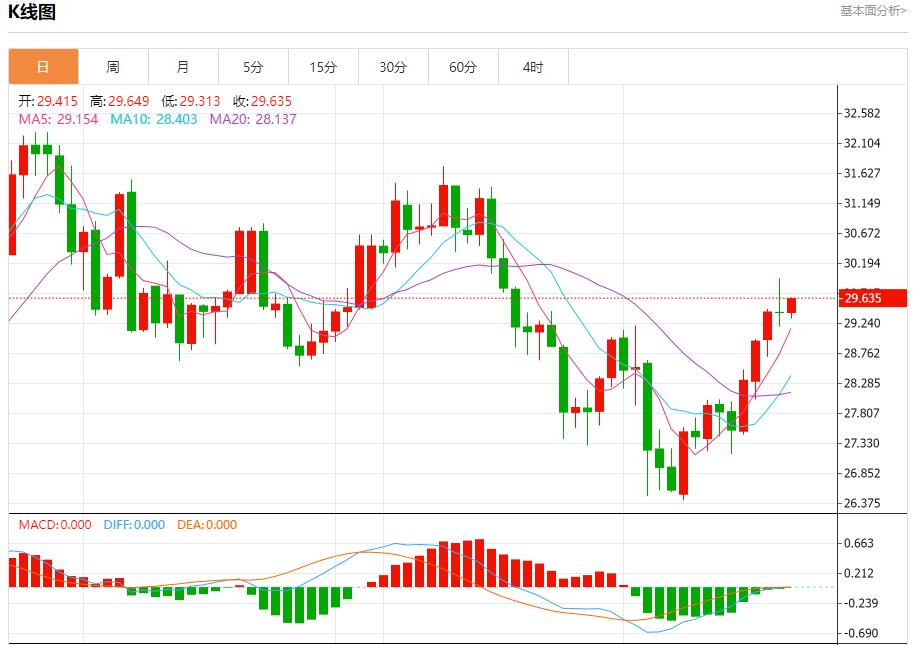Click the K线图 chart title
This screenshot has width=915, height=645.
tap(32, 12)
